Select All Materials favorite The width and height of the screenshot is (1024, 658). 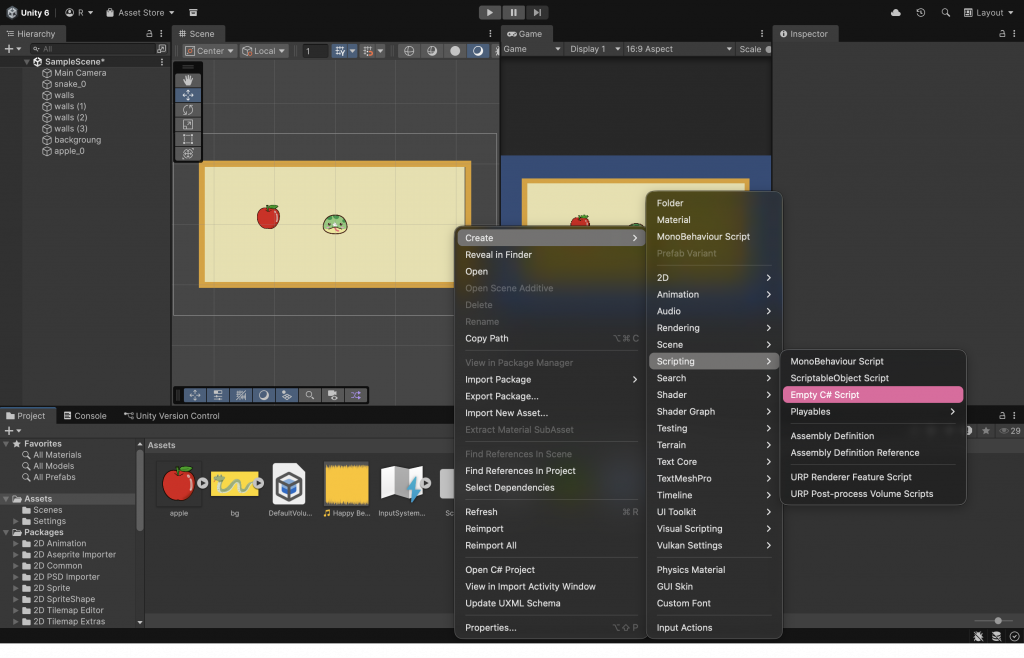pyautogui.click(x=57, y=455)
